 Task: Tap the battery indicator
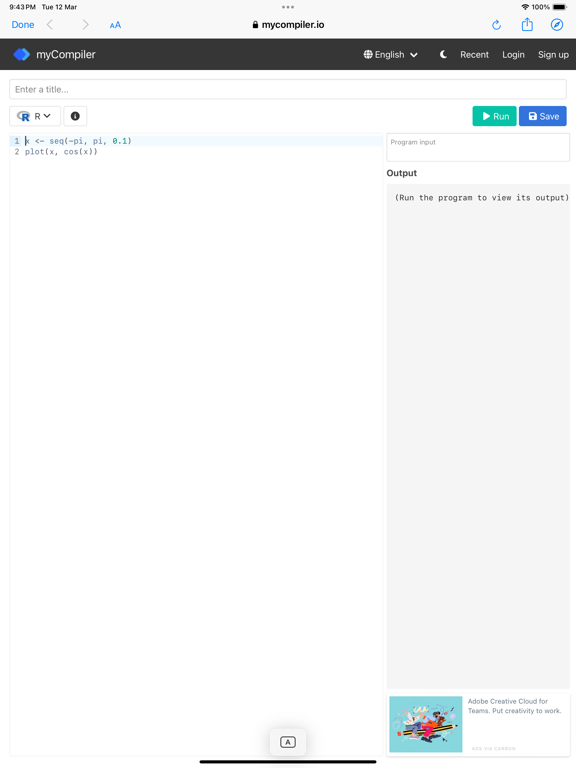560,7
